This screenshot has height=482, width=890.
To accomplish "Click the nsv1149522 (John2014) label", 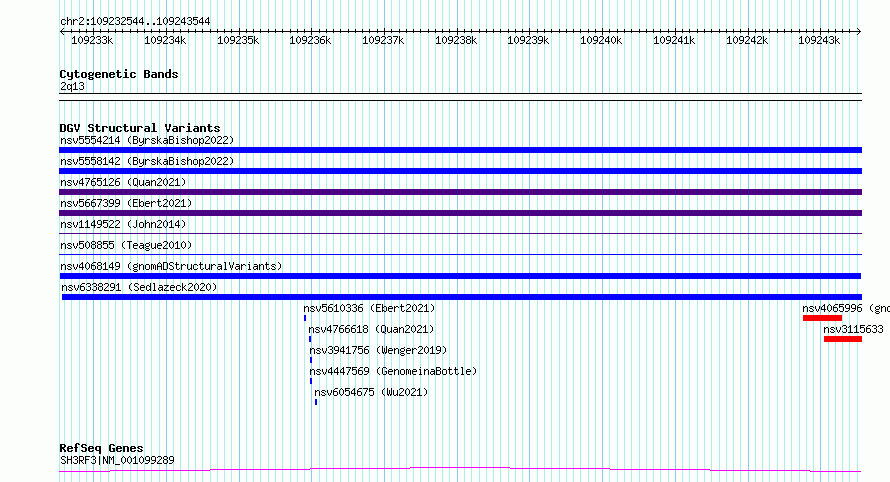I will click(x=123, y=224).
